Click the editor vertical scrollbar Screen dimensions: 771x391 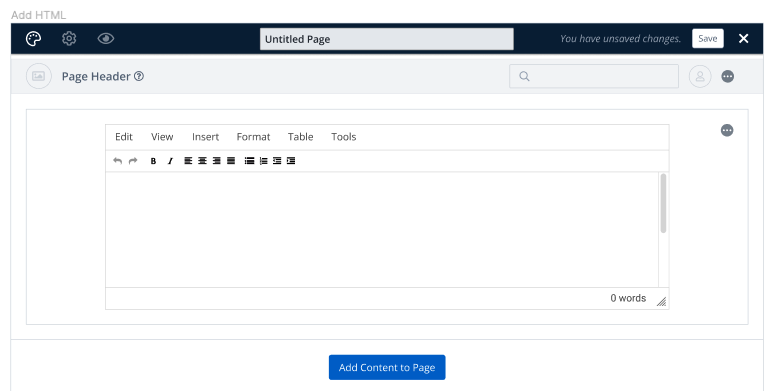[663, 203]
